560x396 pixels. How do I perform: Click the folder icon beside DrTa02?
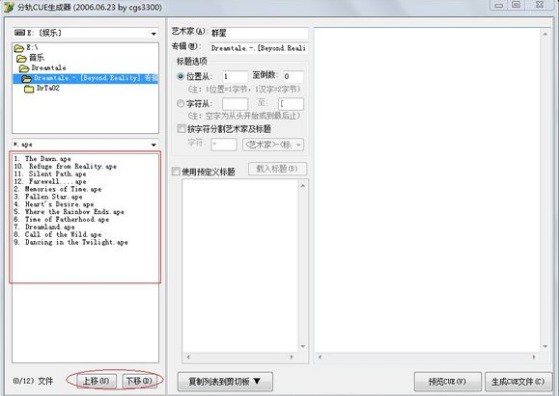tap(29, 89)
